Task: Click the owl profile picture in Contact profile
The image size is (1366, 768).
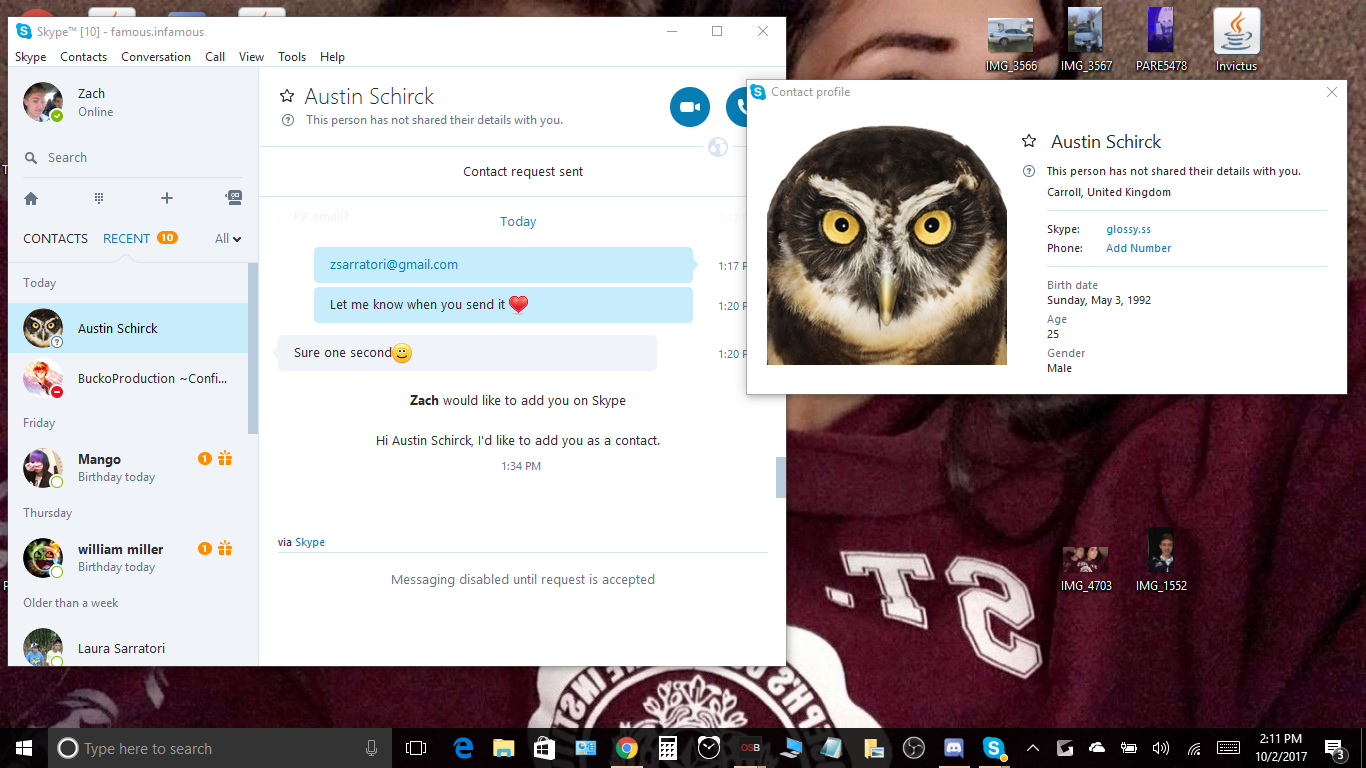Action: 887,245
